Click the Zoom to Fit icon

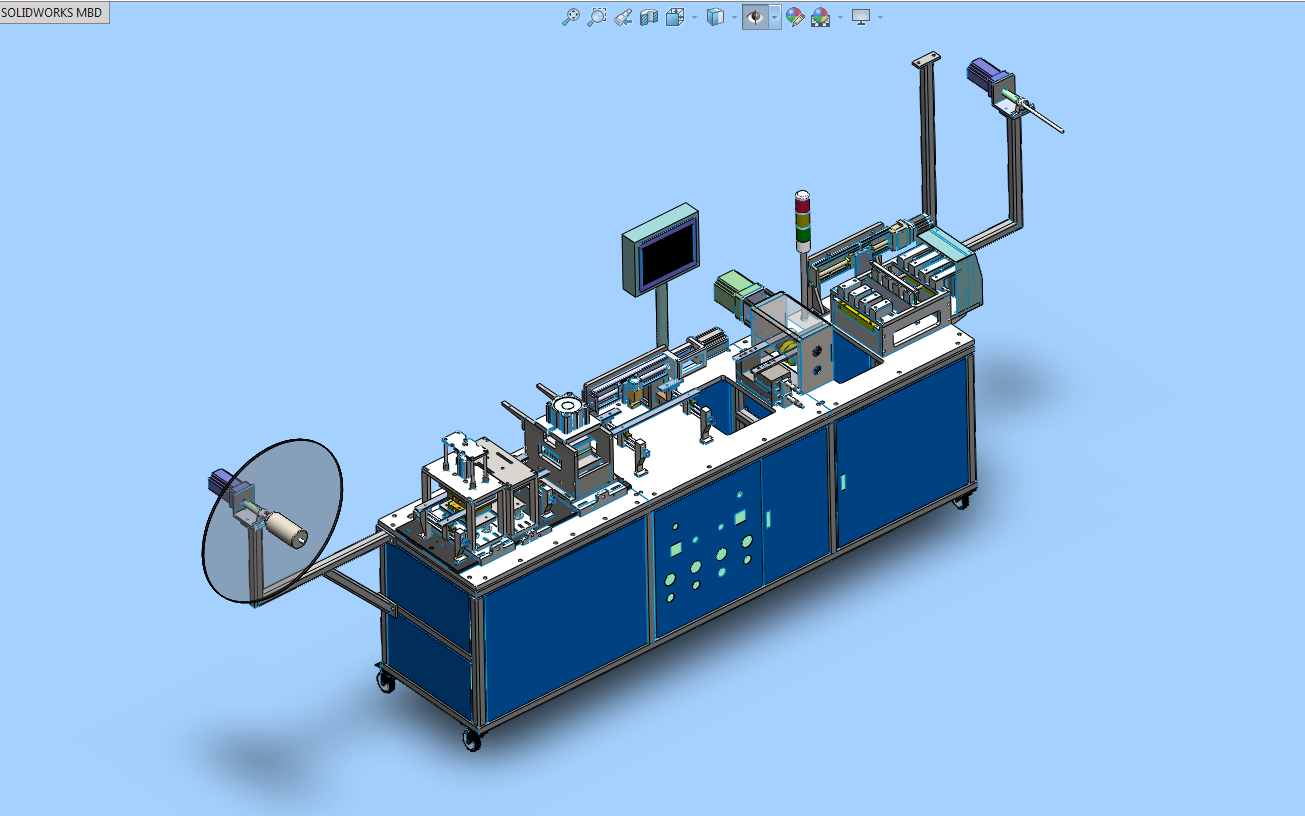[x=571, y=17]
